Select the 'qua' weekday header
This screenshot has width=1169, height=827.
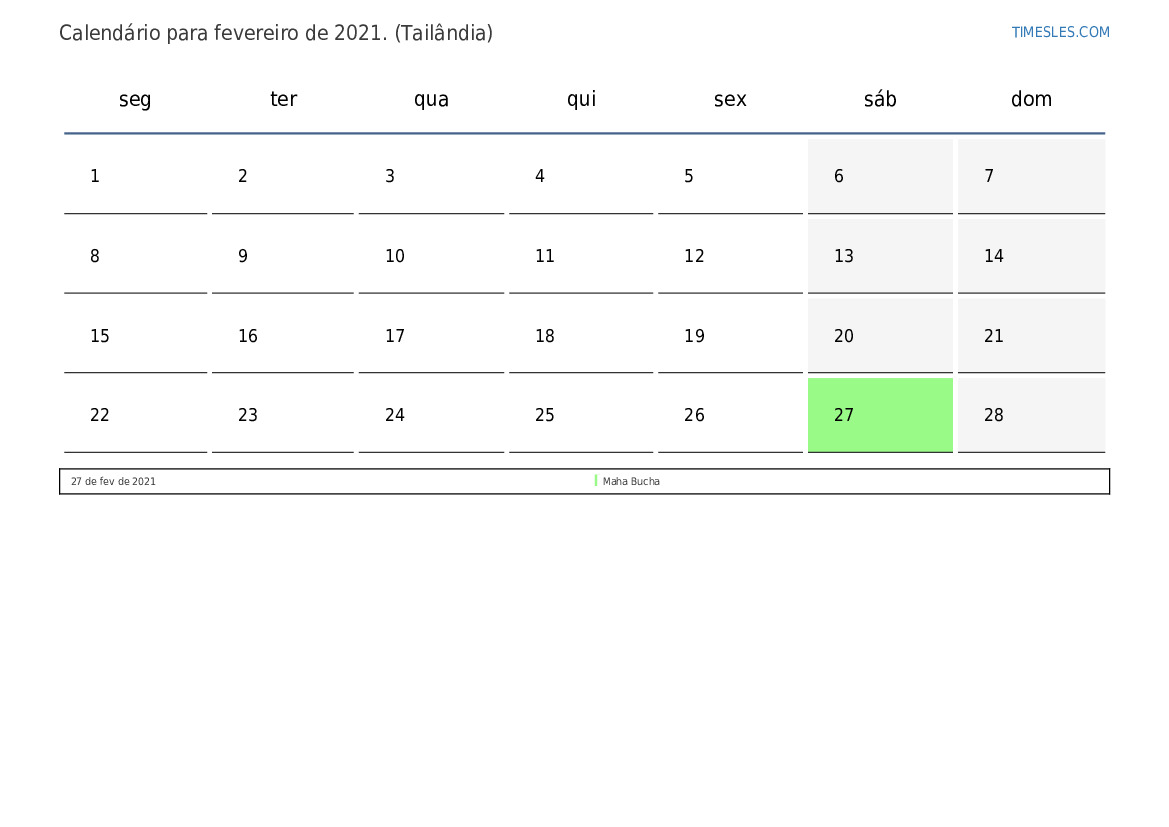click(x=431, y=99)
